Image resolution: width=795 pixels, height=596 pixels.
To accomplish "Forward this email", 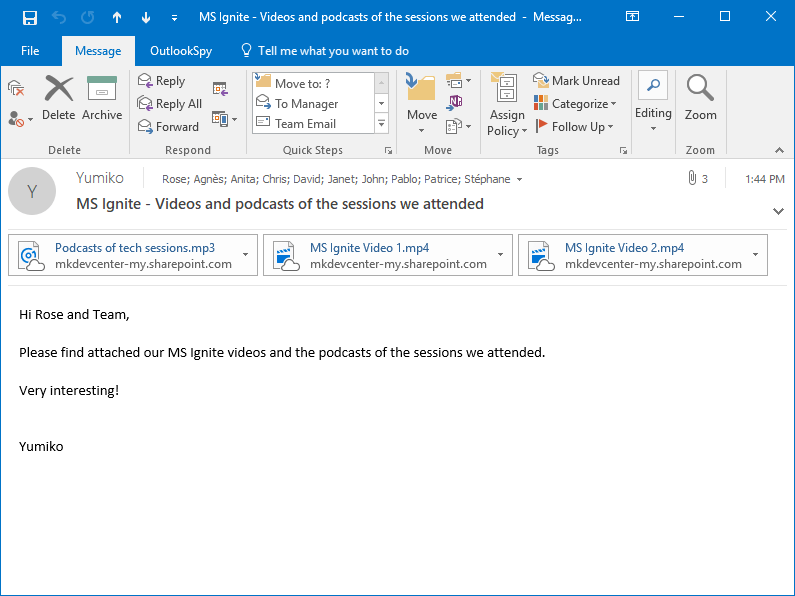I will coord(168,126).
